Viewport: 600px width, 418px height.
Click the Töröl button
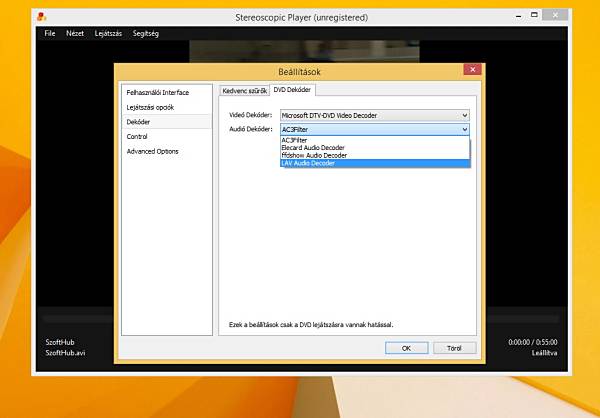coord(454,348)
